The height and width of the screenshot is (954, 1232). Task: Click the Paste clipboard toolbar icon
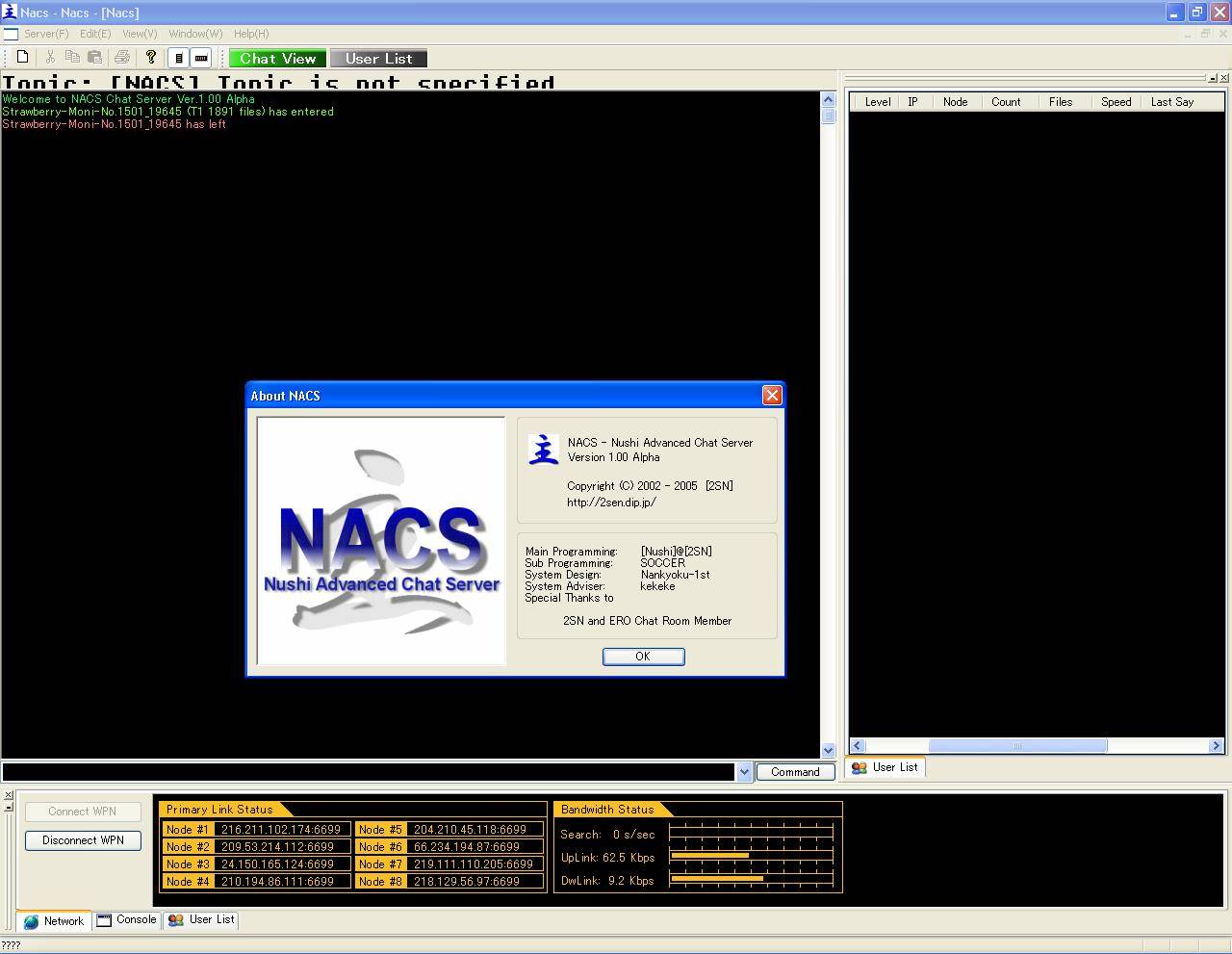(x=94, y=58)
